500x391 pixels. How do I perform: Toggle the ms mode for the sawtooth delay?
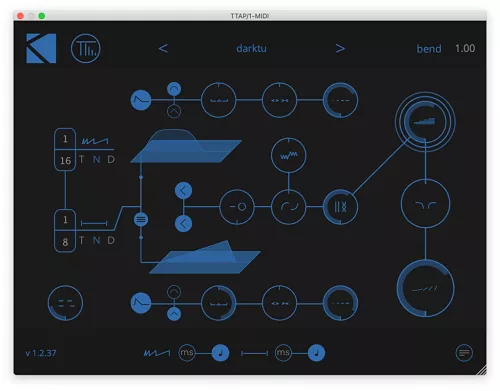pos(187,353)
